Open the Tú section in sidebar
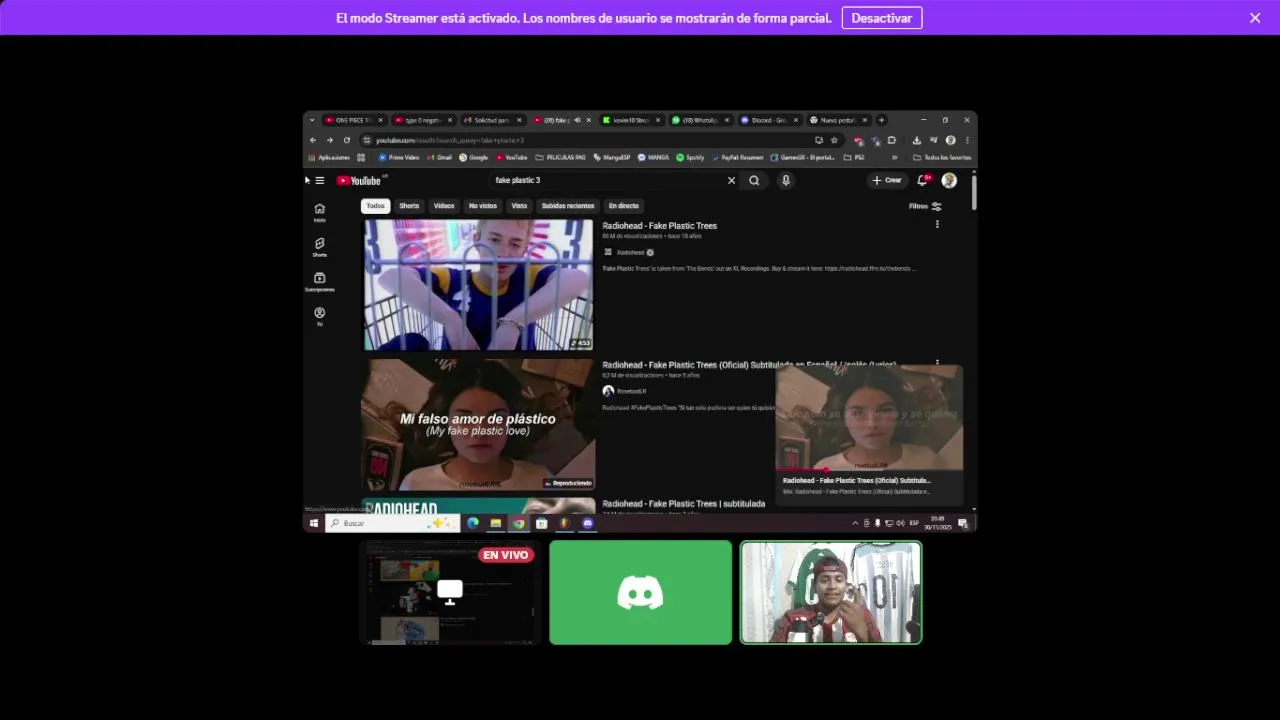The image size is (1280, 720). click(320, 317)
